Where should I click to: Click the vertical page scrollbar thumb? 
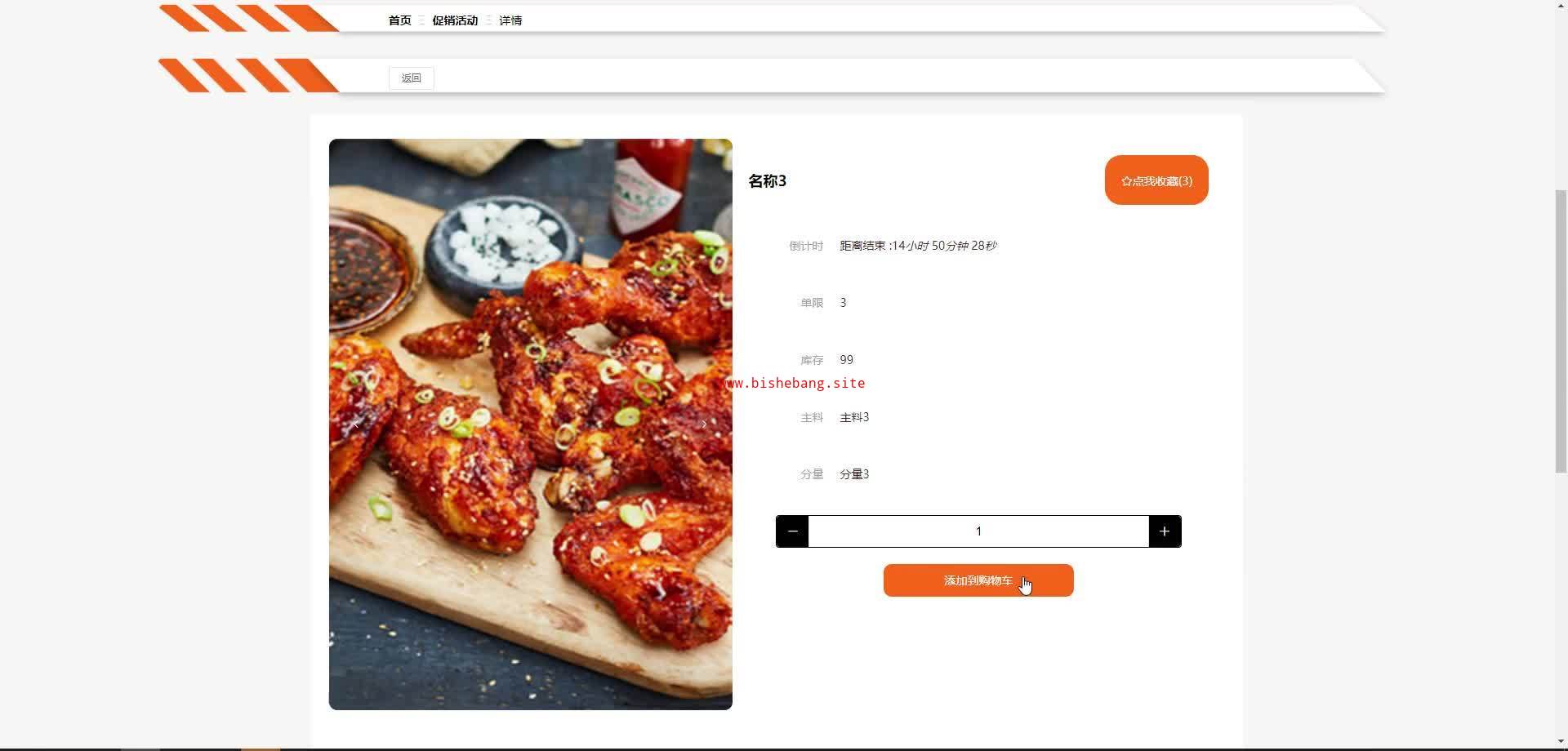[x=1561, y=331]
